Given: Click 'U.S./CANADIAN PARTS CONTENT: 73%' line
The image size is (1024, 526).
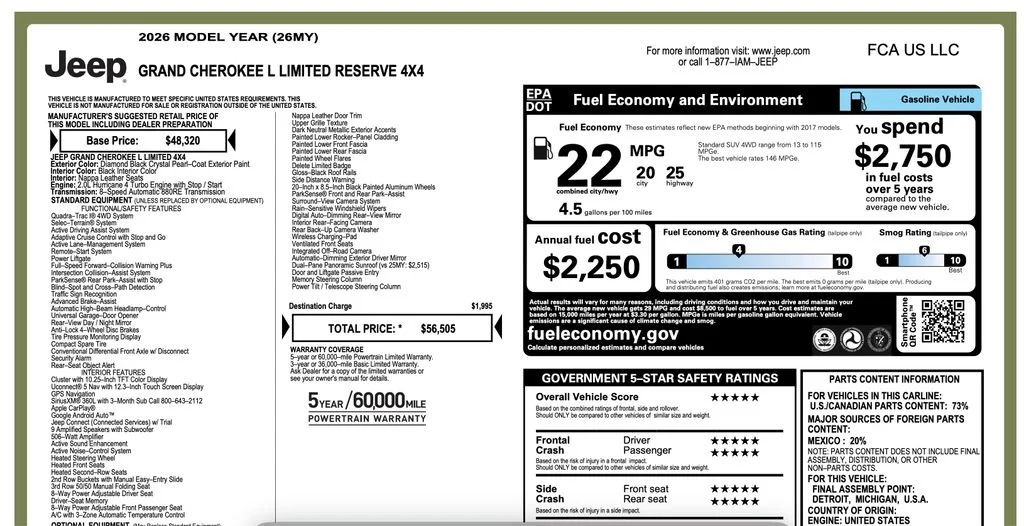Looking at the screenshot, I should click(889, 406).
